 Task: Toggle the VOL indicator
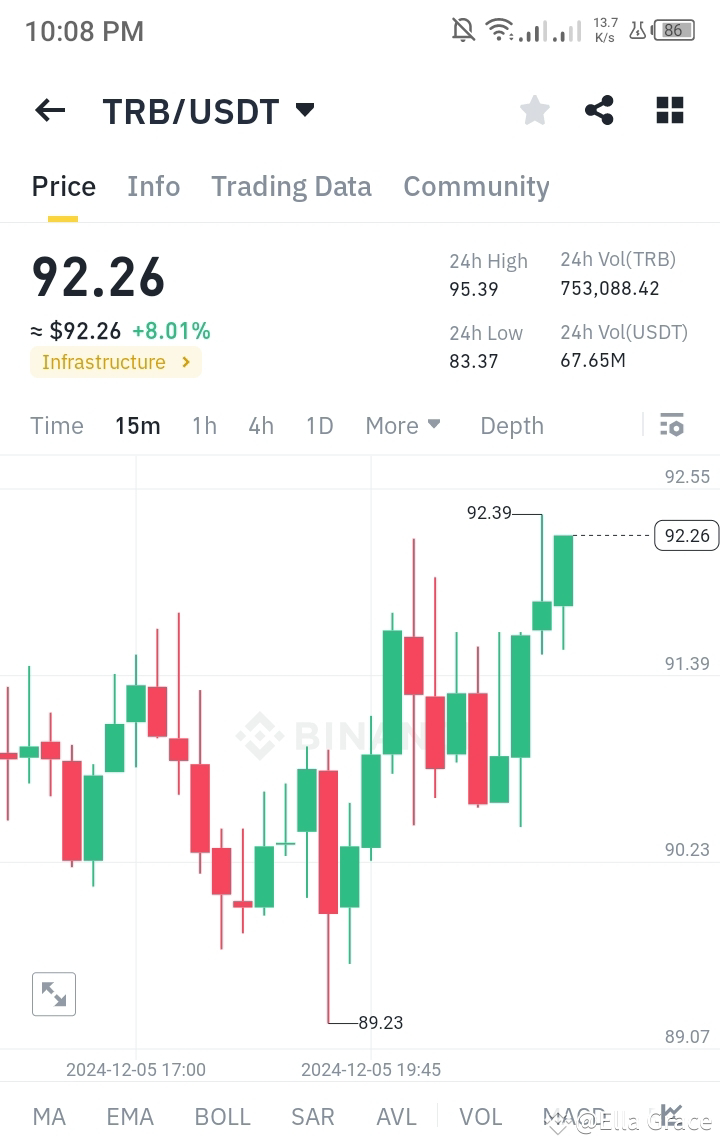[x=481, y=1116]
